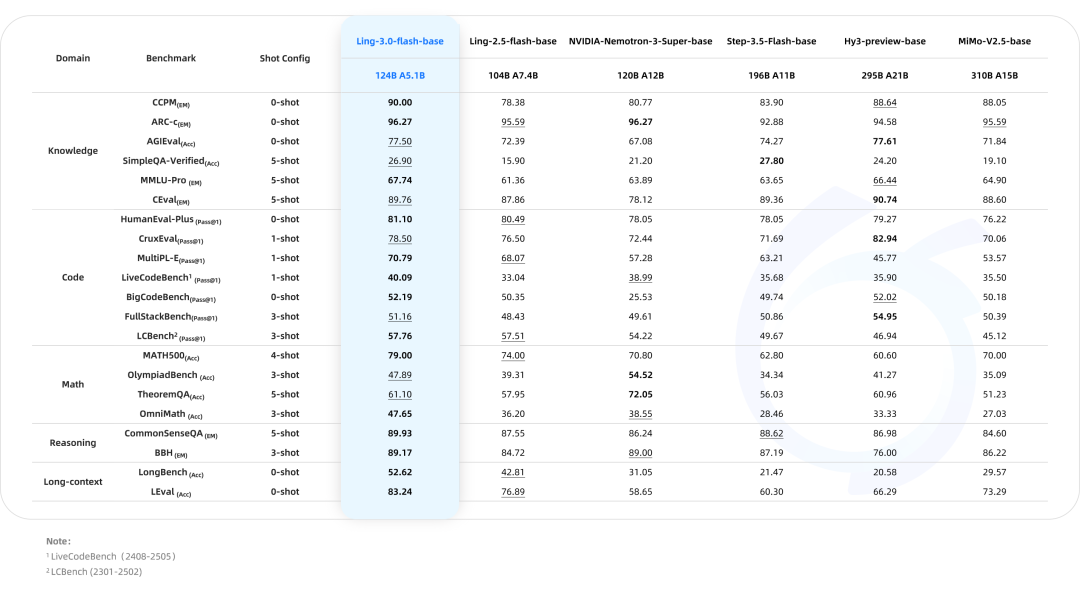Select the Ling-2.5-flash-base column header
Screen dimensions: 1080x589
[x=512, y=41]
